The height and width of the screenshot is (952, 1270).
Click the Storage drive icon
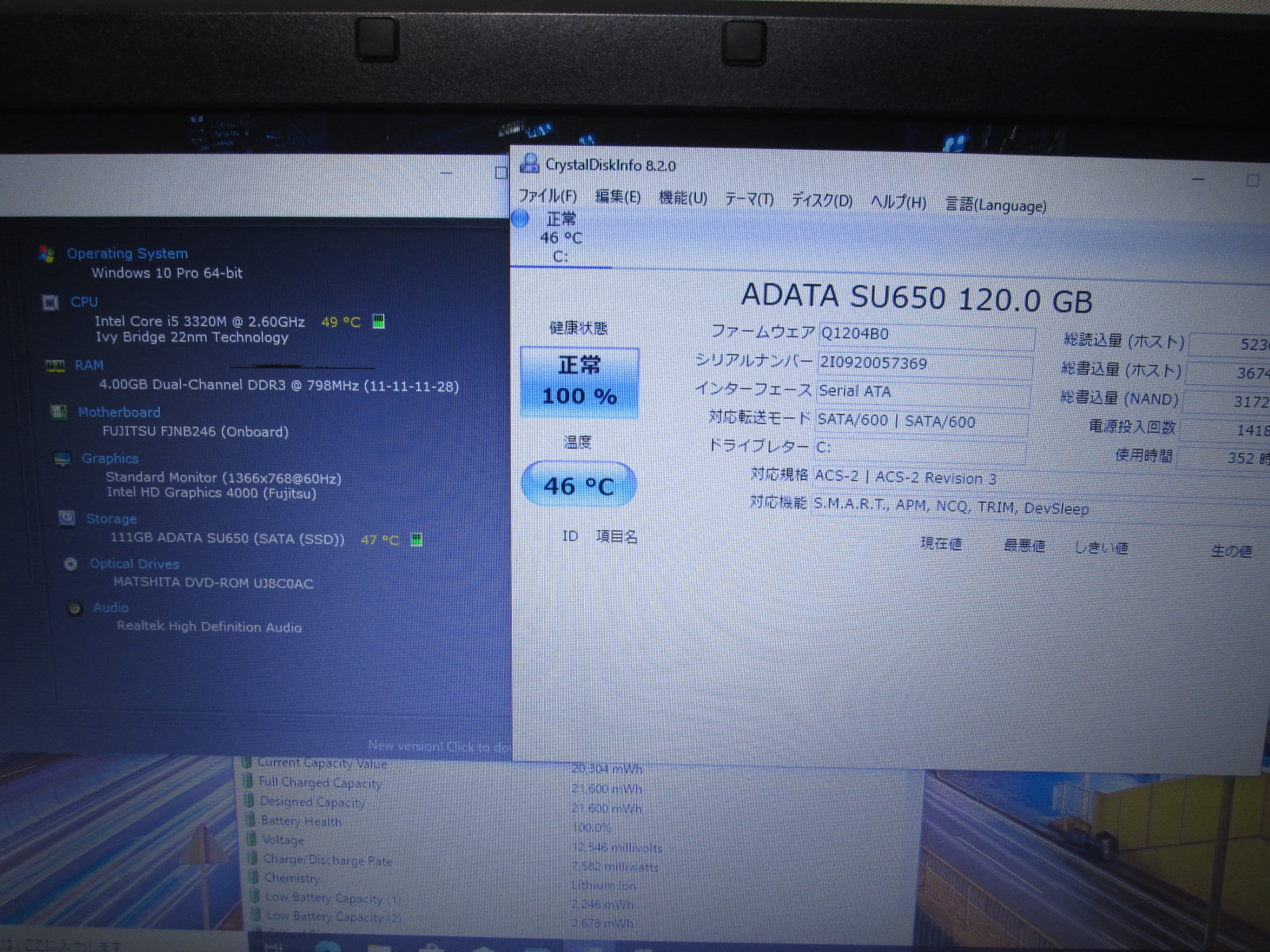[67, 518]
